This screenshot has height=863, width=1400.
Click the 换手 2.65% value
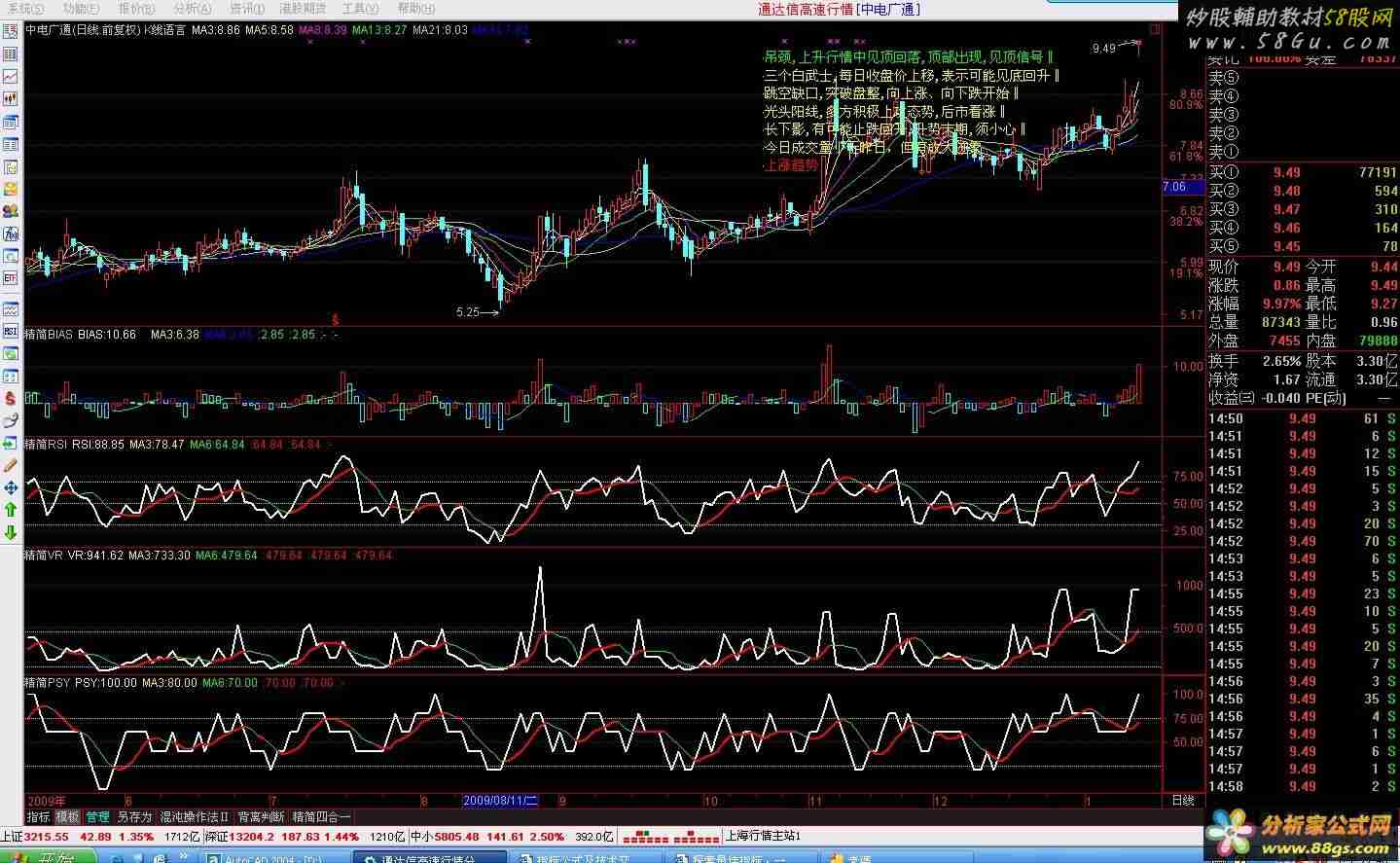pos(1282,361)
